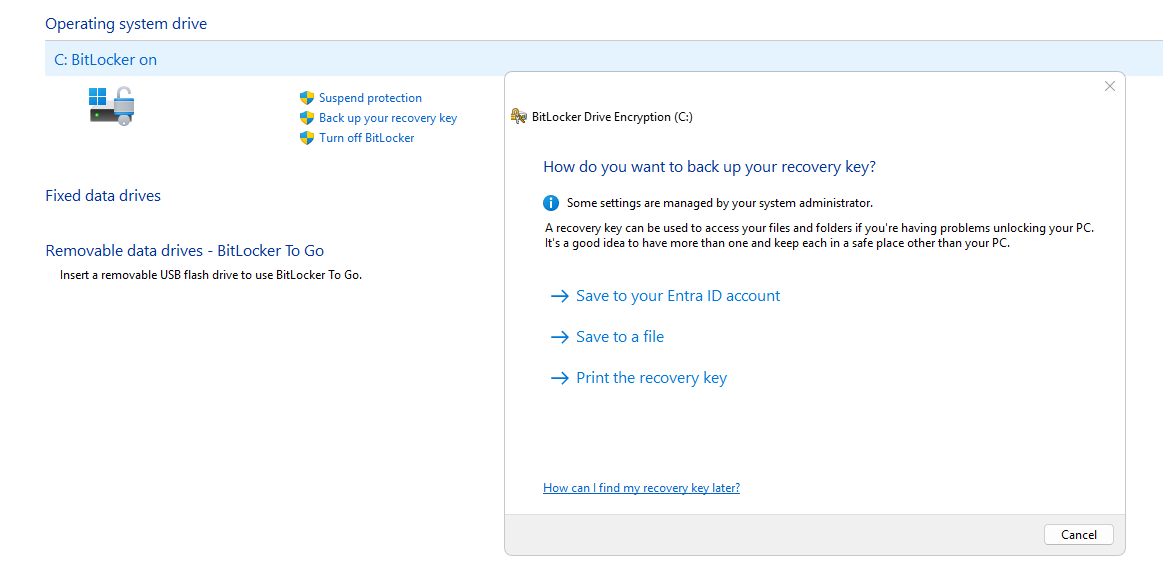Click Removable data drives - BitLocker To Go heading
This screenshot has height=569, width=1163.
click(x=185, y=250)
